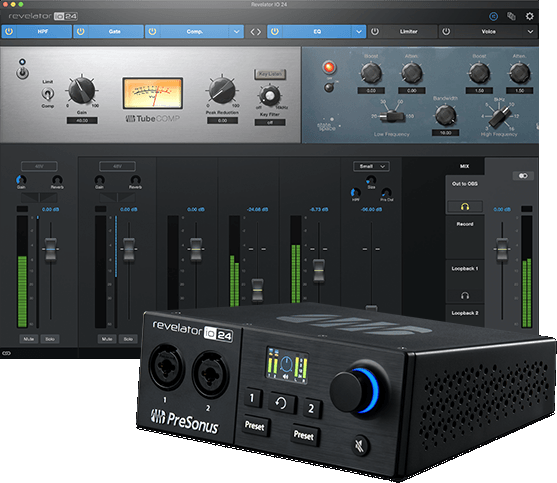Enable the Limiter power button
The image size is (557, 483).
(375, 32)
